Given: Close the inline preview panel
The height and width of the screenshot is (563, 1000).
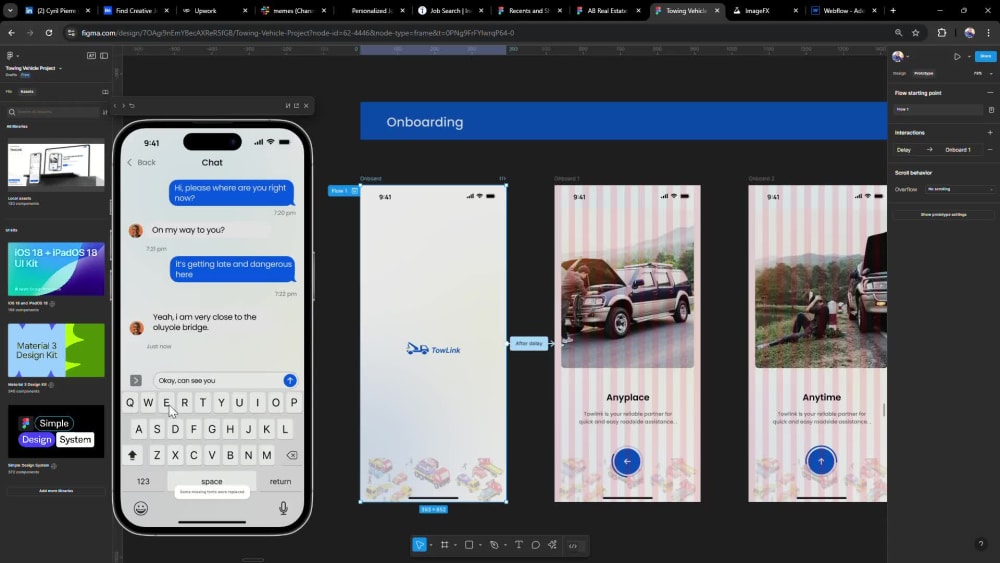Looking at the screenshot, I should [306, 106].
